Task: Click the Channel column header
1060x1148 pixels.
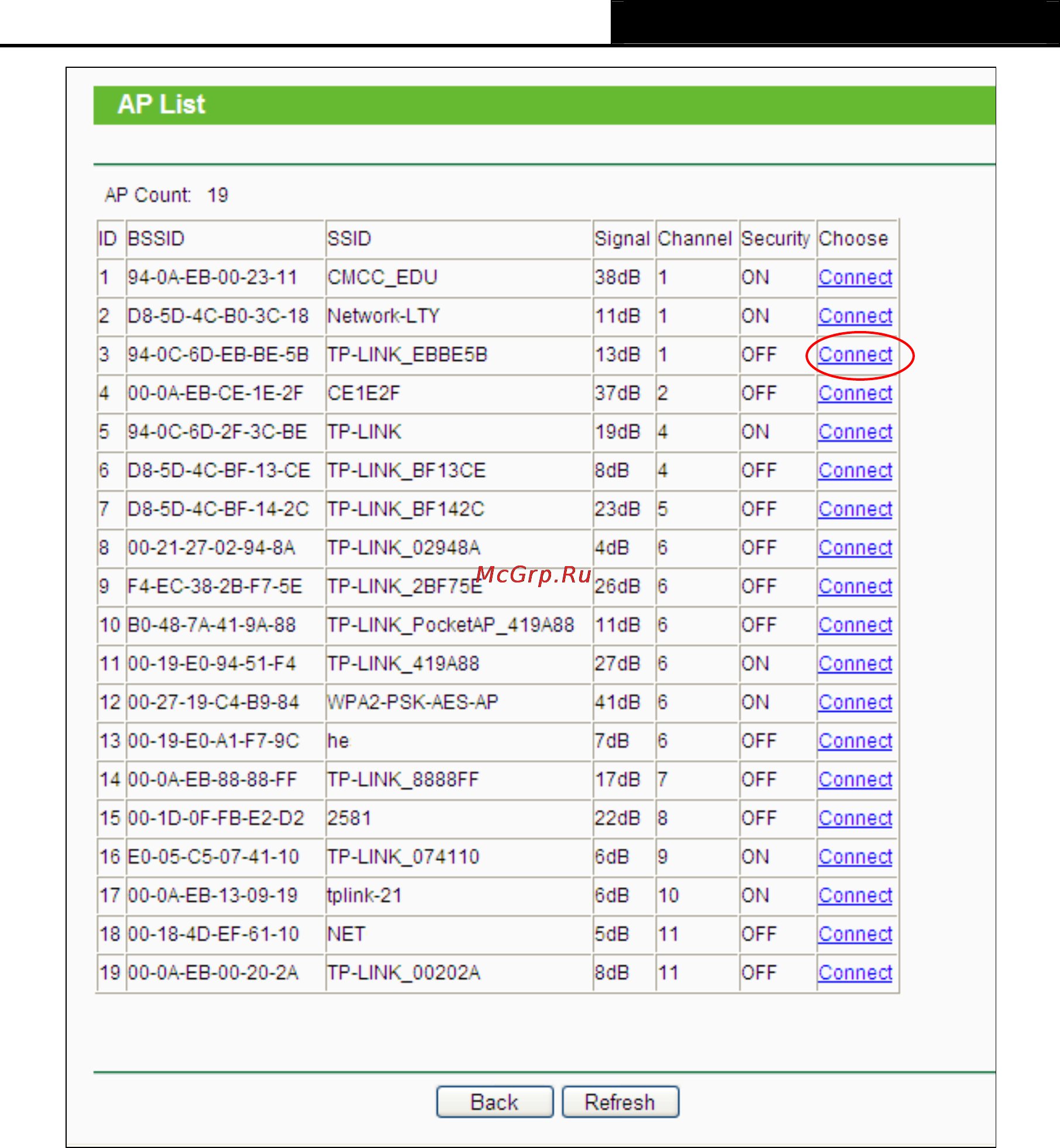Action: (x=695, y=239)
